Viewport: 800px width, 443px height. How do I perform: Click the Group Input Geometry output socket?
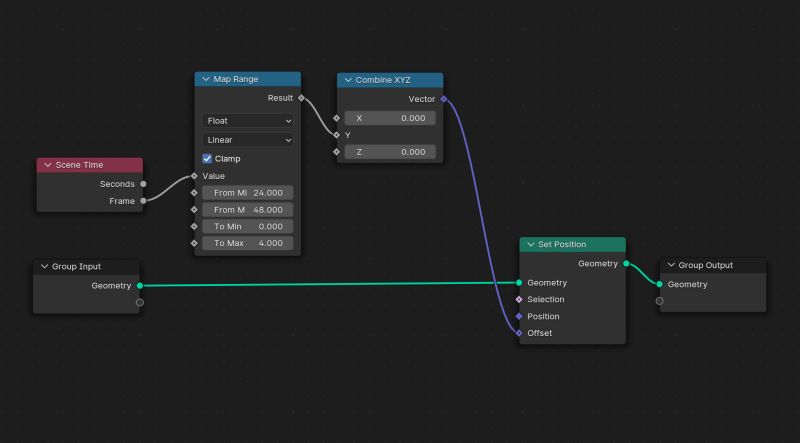pos(140,286)
